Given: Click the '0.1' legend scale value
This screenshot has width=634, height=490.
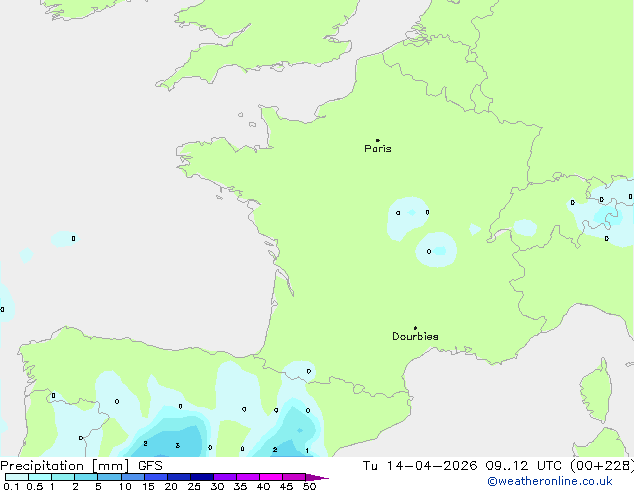Looking at the screenshot, I should (x=11, y=486).
